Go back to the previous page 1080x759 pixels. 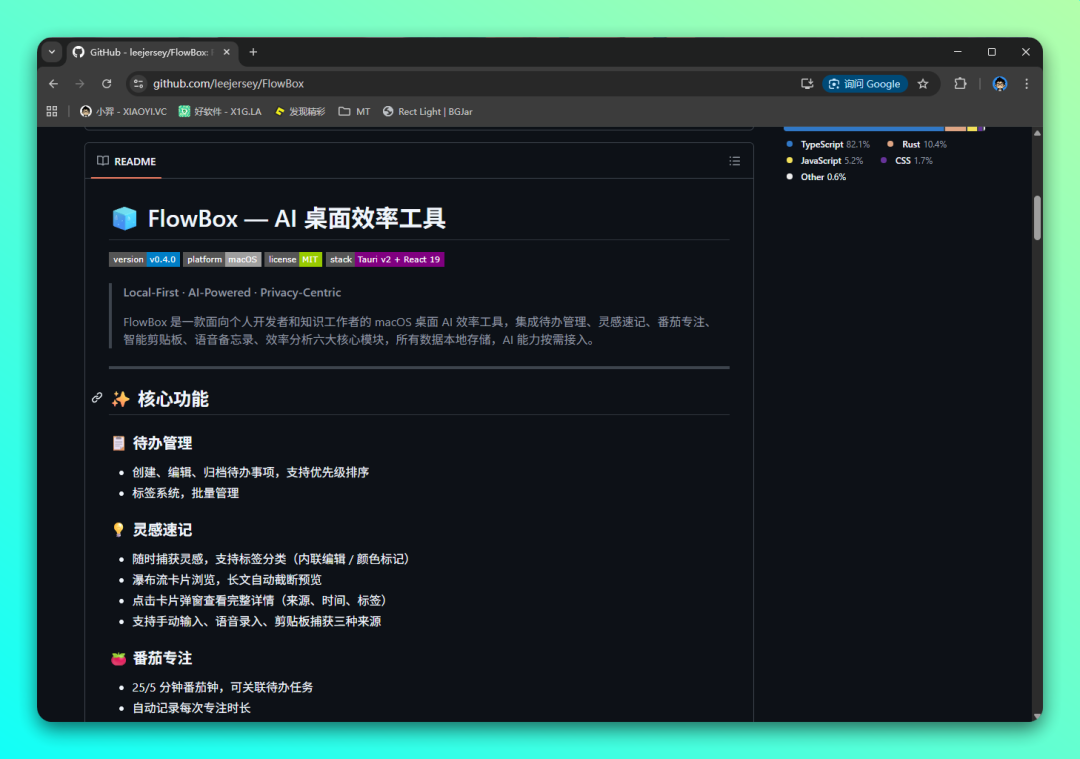tap(54, 84)
